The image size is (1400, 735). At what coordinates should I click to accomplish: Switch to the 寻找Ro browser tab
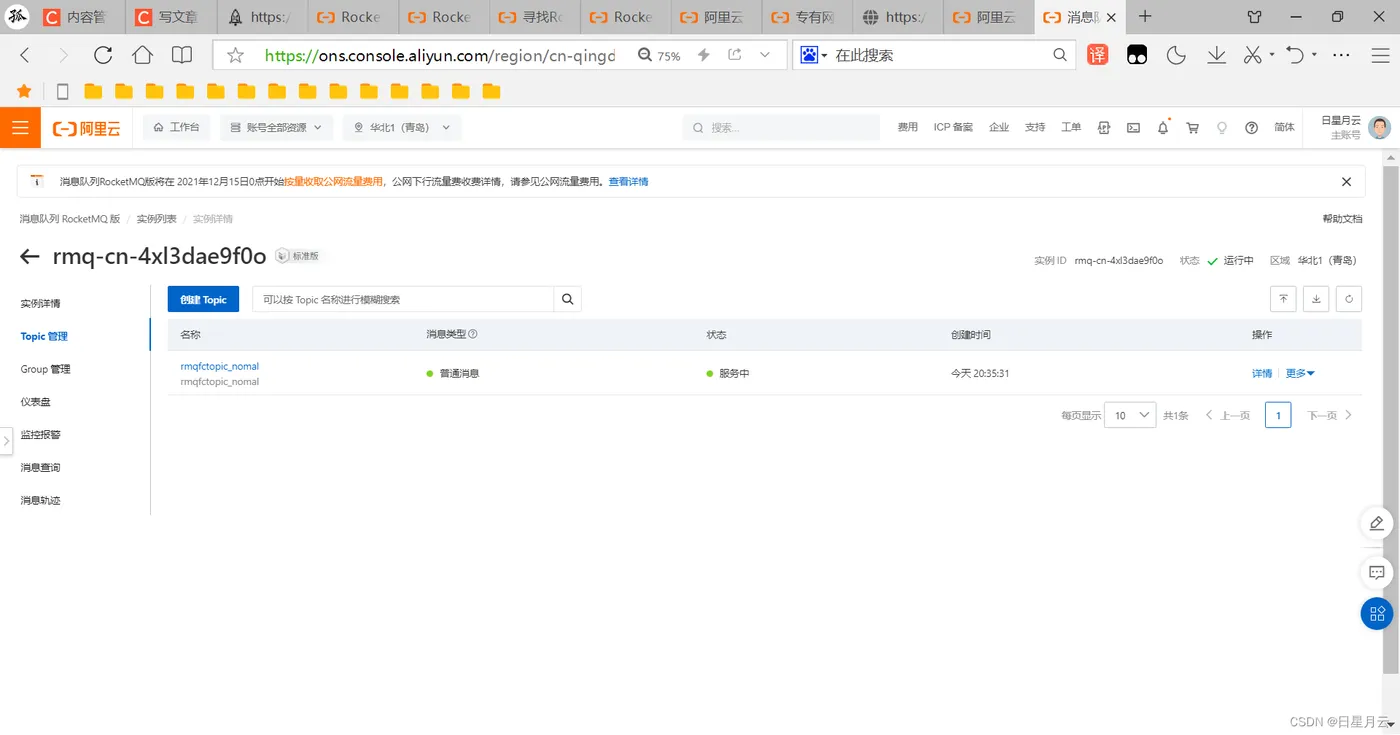[x=534, y=17]
